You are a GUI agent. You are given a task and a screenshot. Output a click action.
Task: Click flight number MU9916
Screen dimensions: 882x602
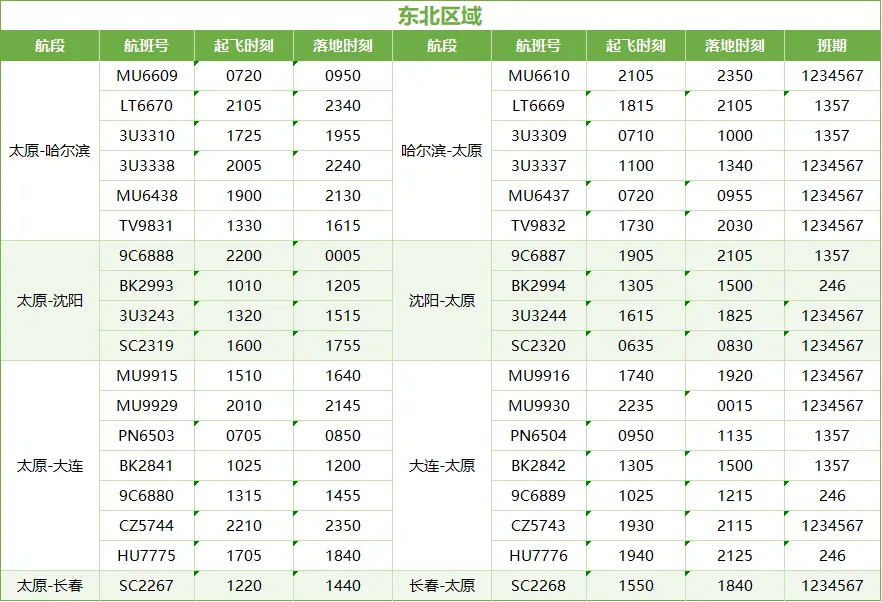[539, 376]
